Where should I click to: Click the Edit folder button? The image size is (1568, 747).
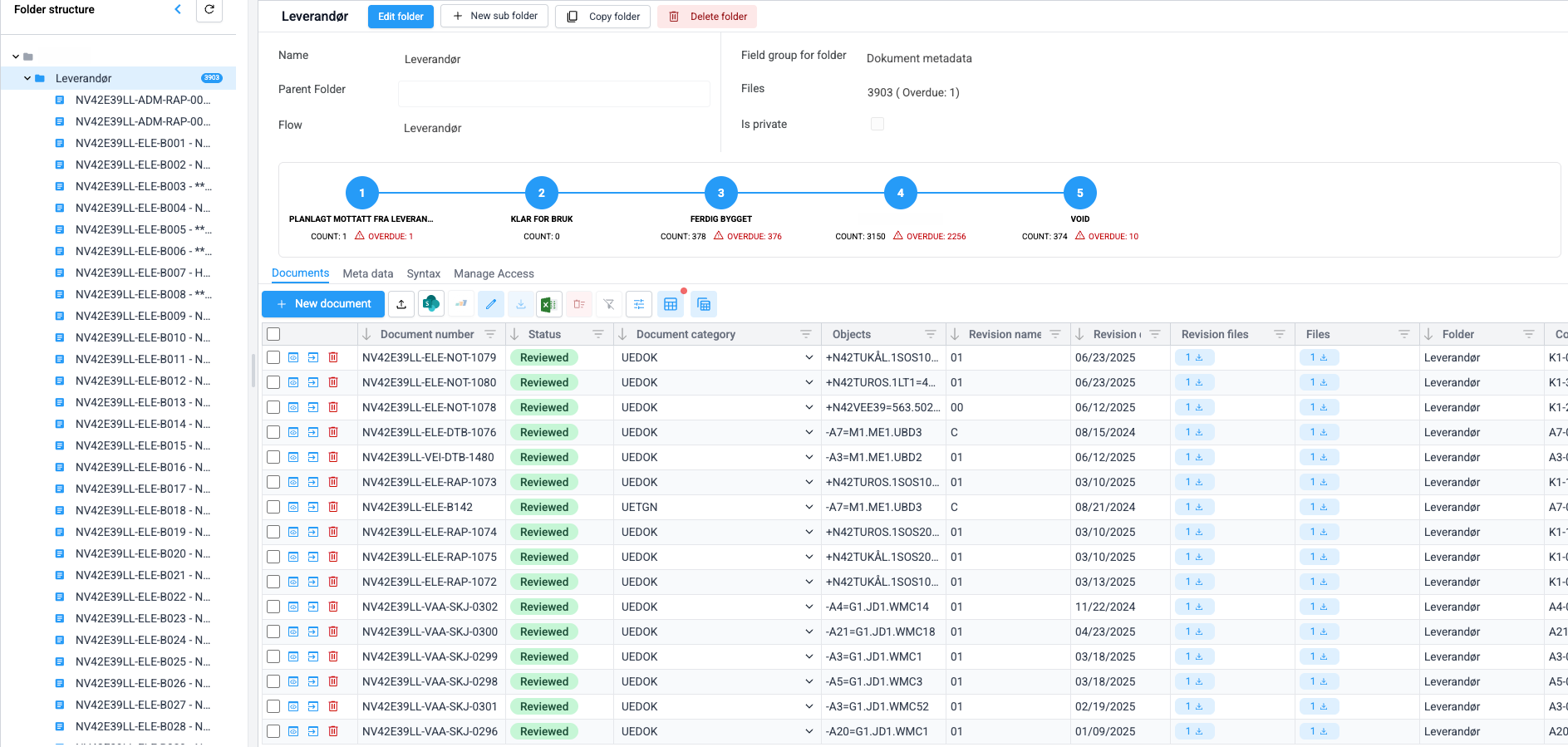[401, 17]
